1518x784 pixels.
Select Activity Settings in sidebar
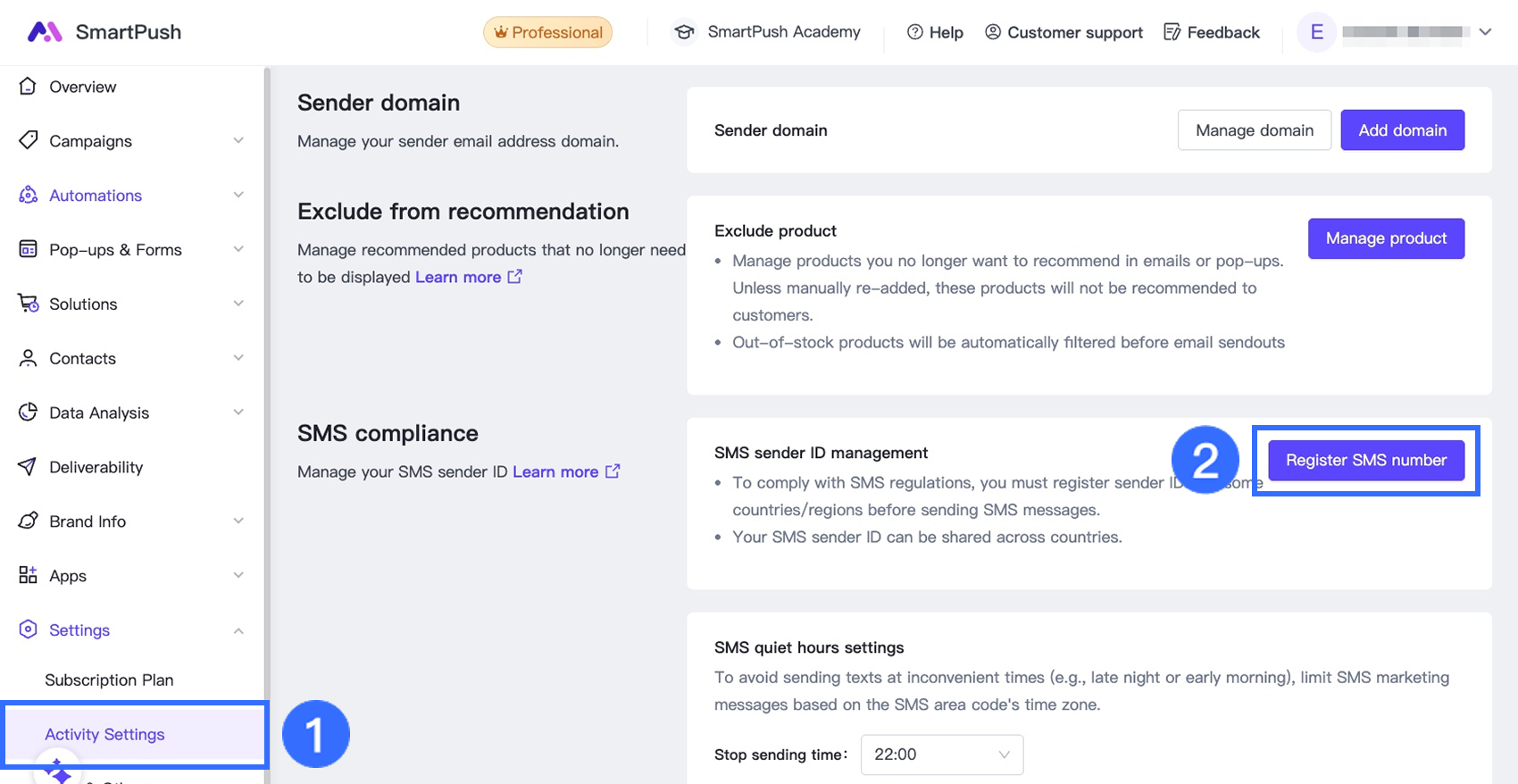(105, 734)
